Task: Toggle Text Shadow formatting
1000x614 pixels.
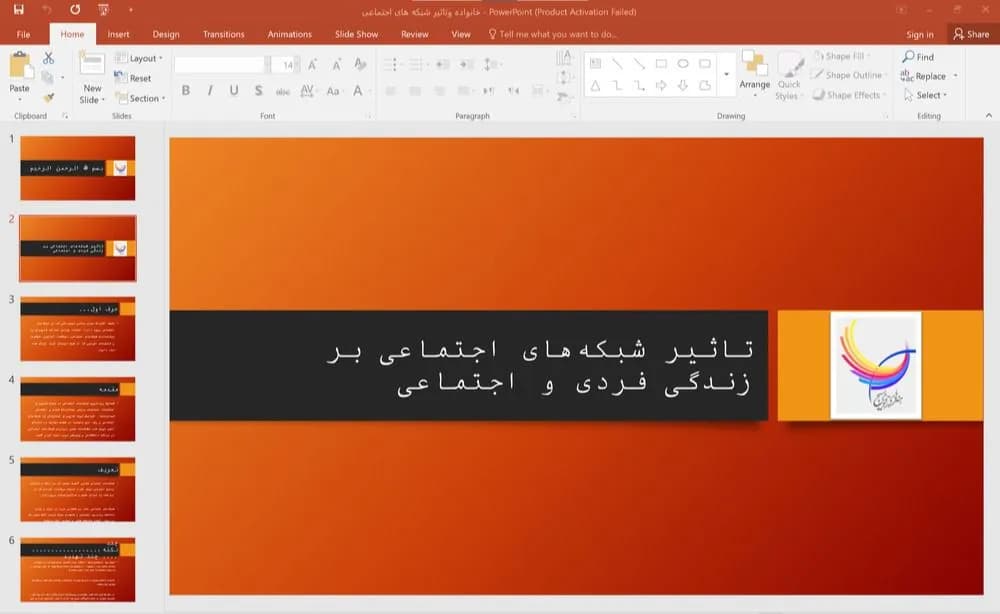Action: coord(258,91)
